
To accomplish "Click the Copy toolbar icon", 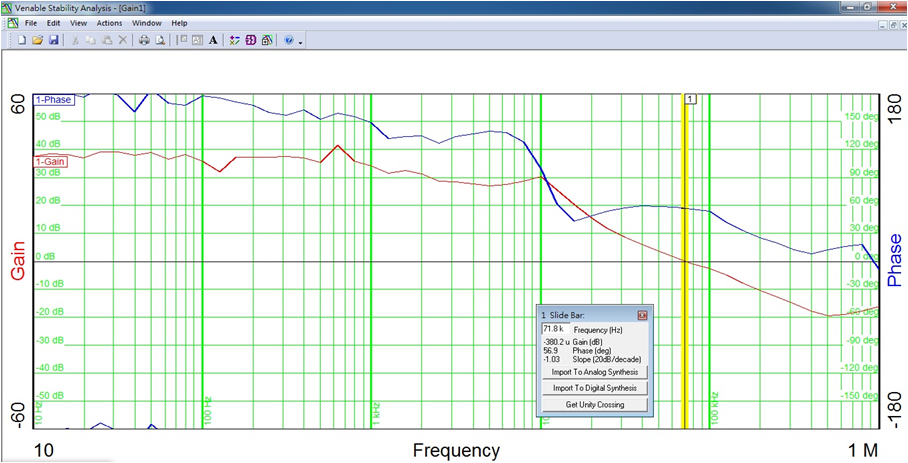I will coord(91,41).
